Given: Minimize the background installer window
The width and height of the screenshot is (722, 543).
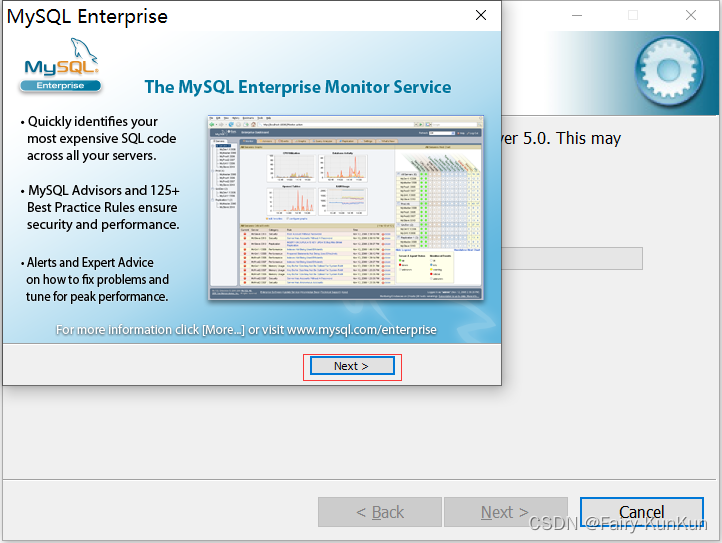Looking at the screenshot, I should pos(577,15).
